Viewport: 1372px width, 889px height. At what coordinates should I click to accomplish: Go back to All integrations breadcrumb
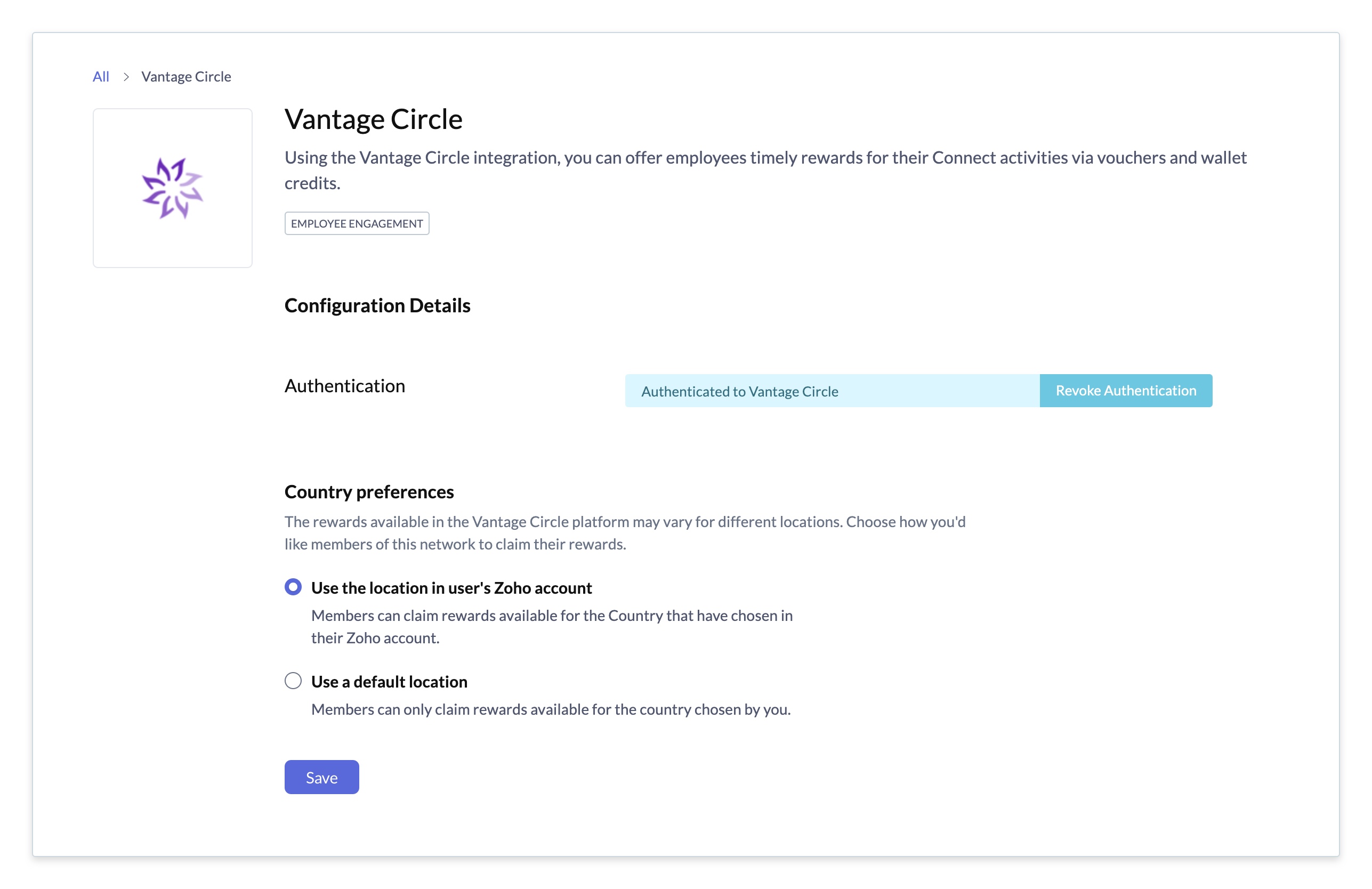pos(101,77)
